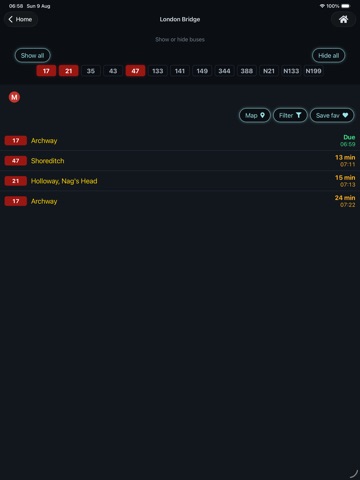Toggle bus 43 filter chip
The width and height of the screenshot is (360, 480).
point(113,71)
